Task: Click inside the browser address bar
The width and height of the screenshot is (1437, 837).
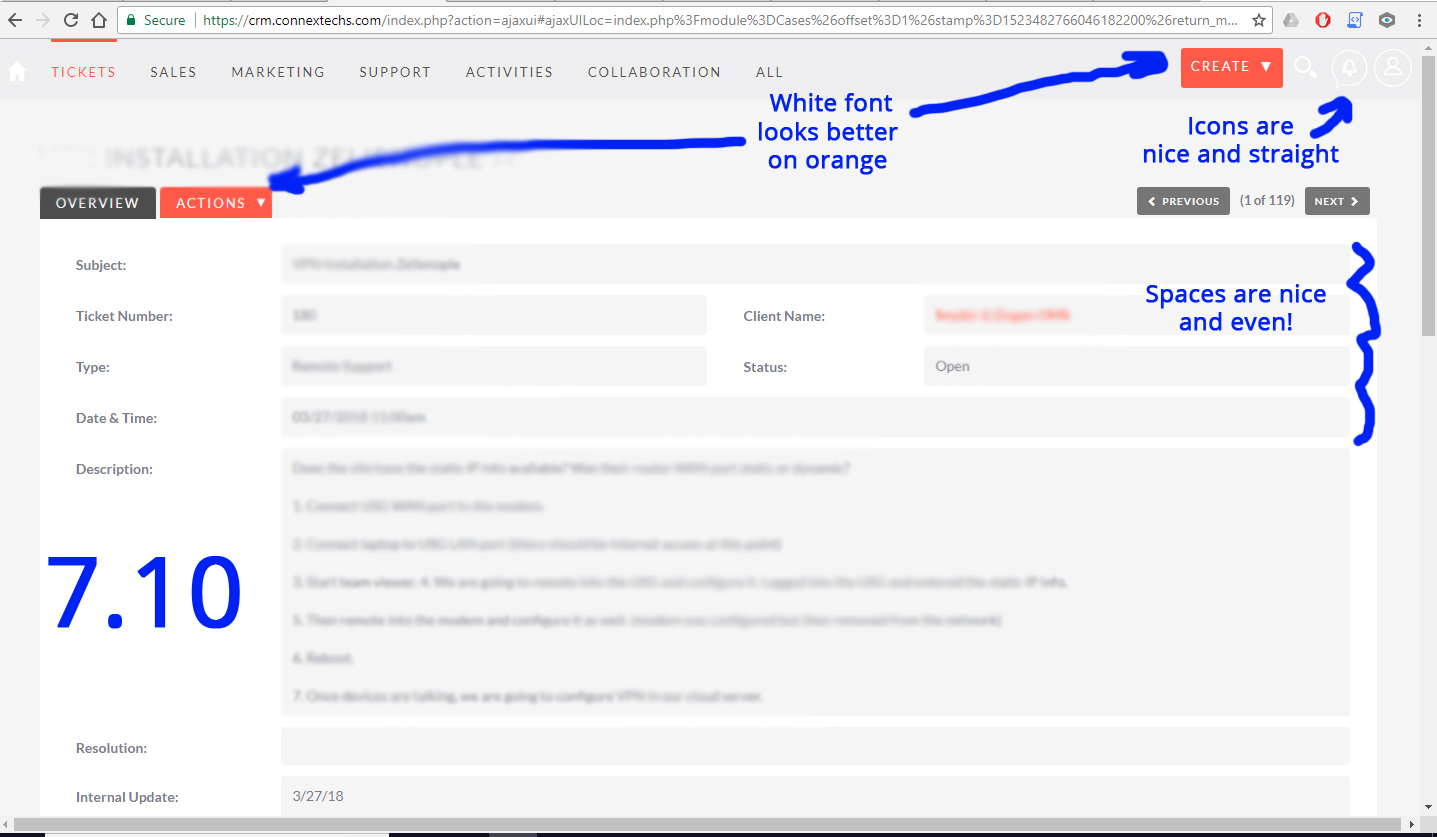Action: tap(600, 19)
